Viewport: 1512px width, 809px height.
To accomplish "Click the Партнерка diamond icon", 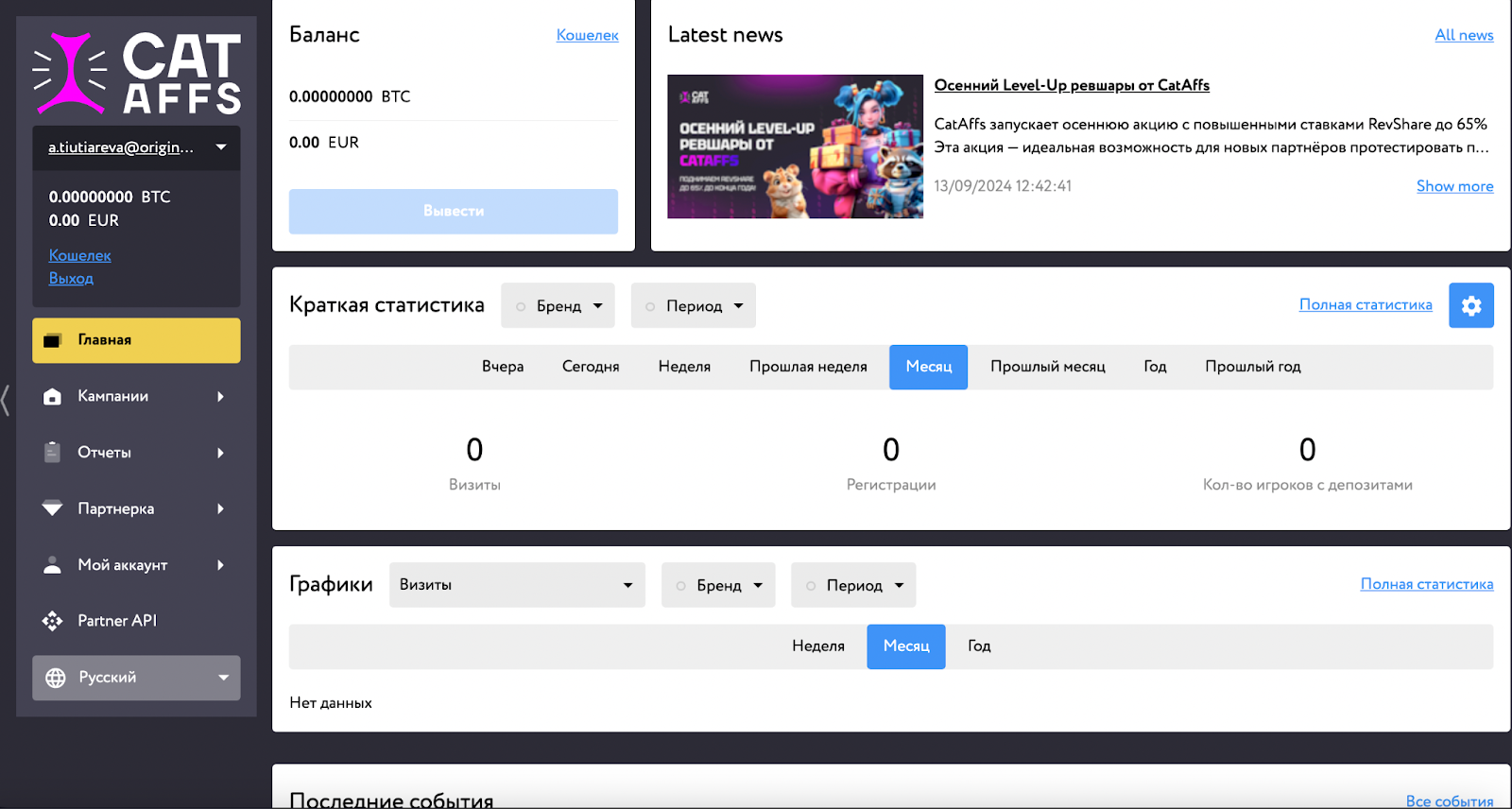I will point(53,508).
